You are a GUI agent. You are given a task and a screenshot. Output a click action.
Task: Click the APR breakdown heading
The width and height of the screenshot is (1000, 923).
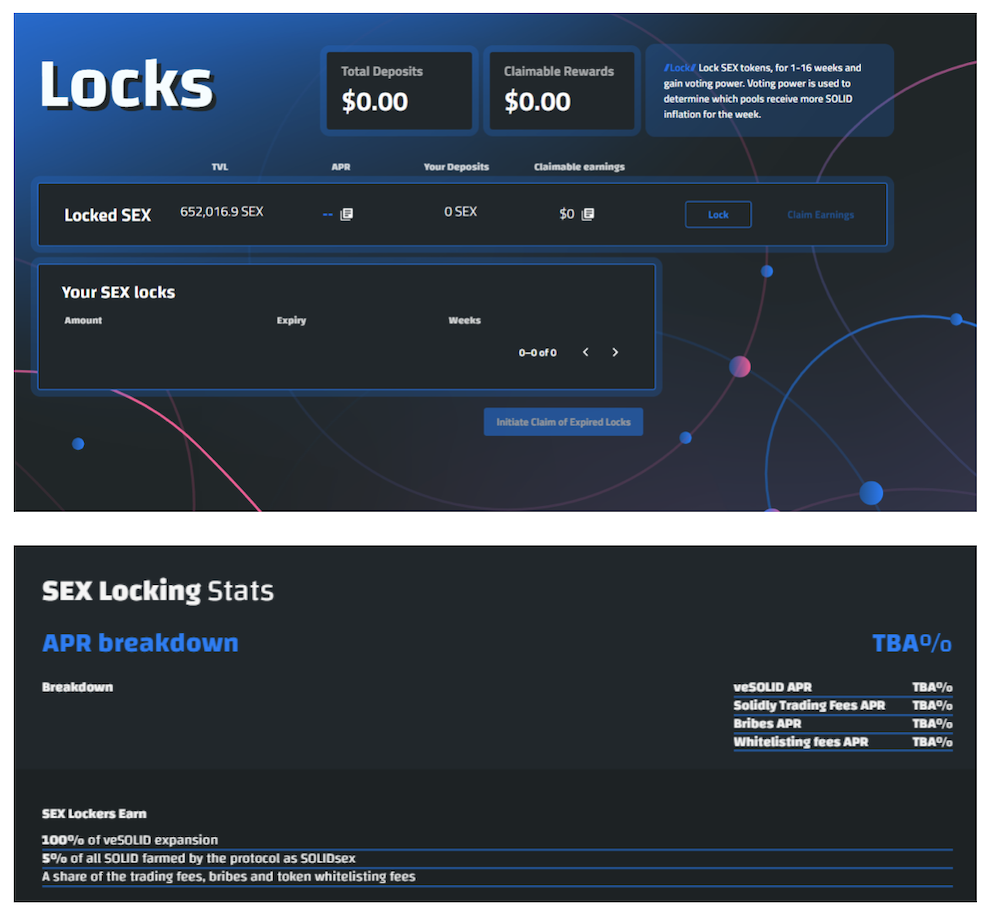click(140, 644)
